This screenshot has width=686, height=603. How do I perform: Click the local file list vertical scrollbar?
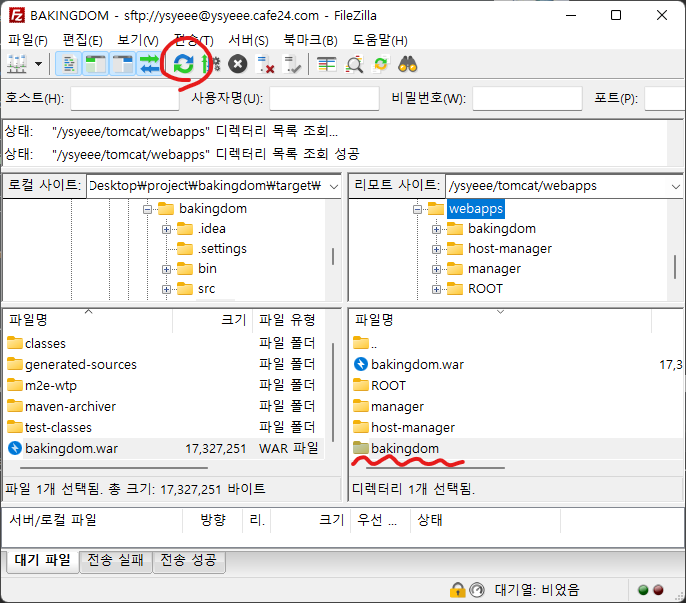(333, 394)
